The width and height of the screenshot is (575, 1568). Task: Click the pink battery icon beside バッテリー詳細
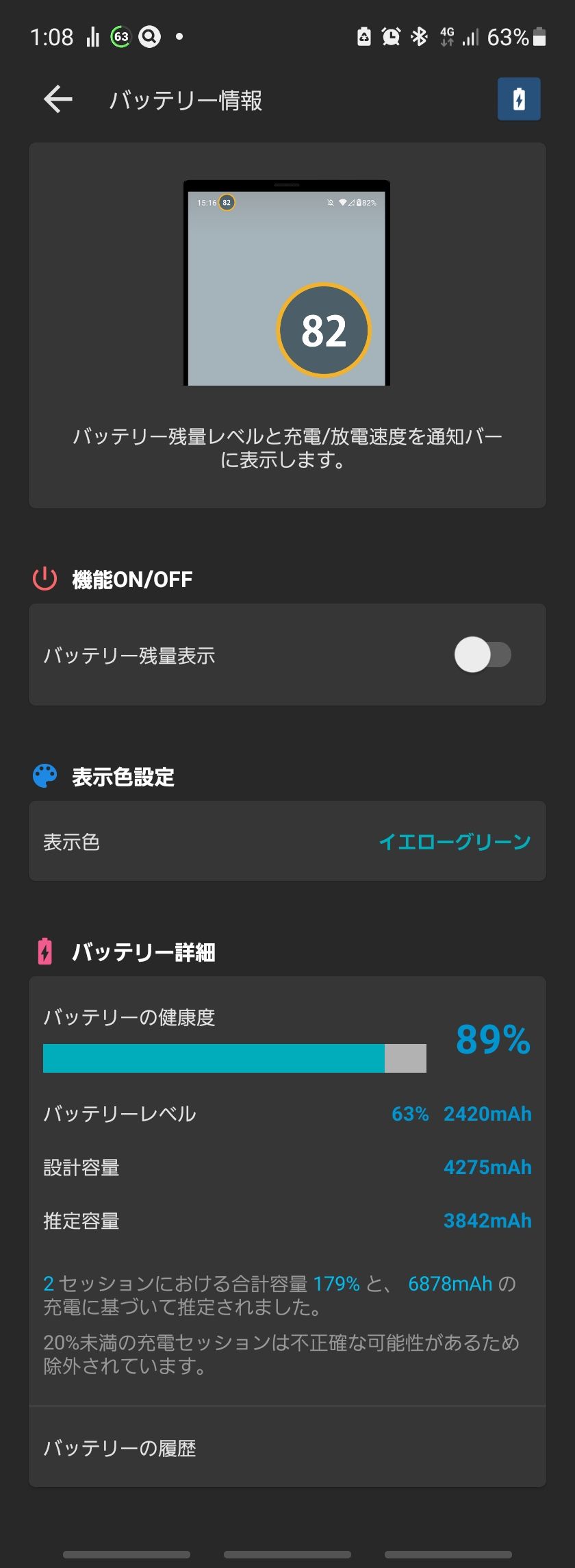point(44,951)
